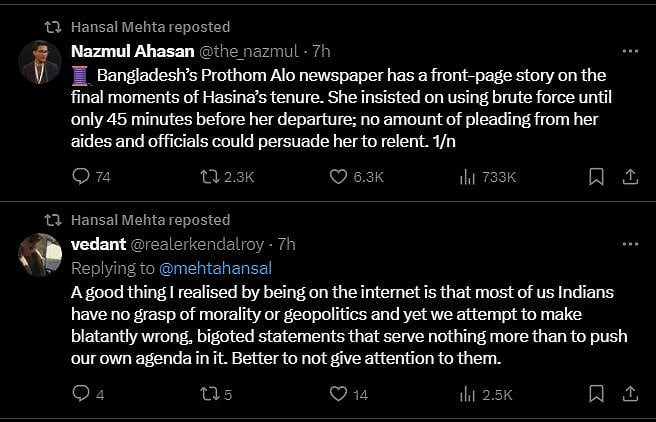Share vedant's tweet
This screenshot has height=422, width=656.
point(630,394)
